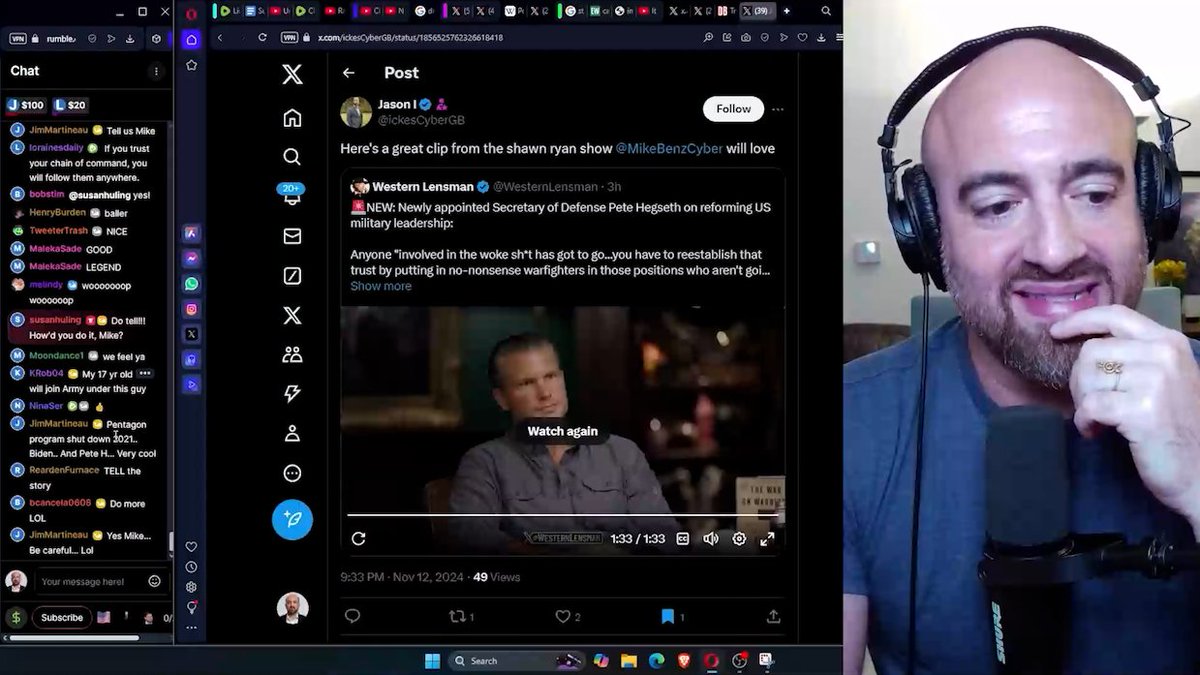Click the browser reload button

[x=262, y=37]
